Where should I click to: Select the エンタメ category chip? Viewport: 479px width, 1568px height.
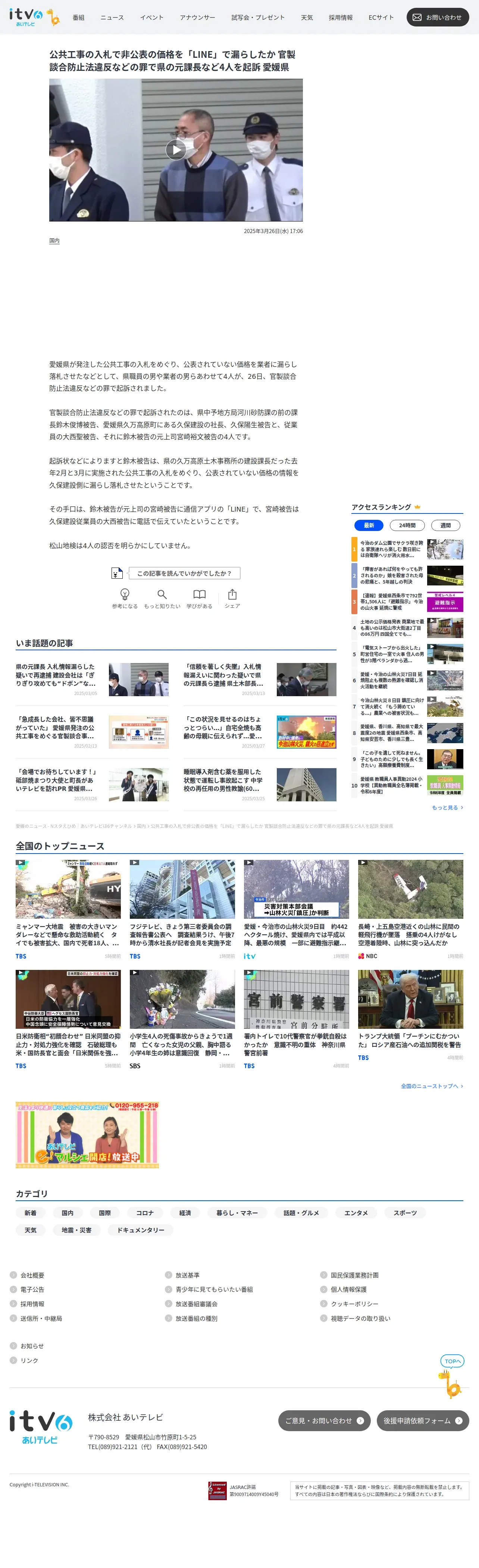pyautogui.click(x=356, y=1213)
